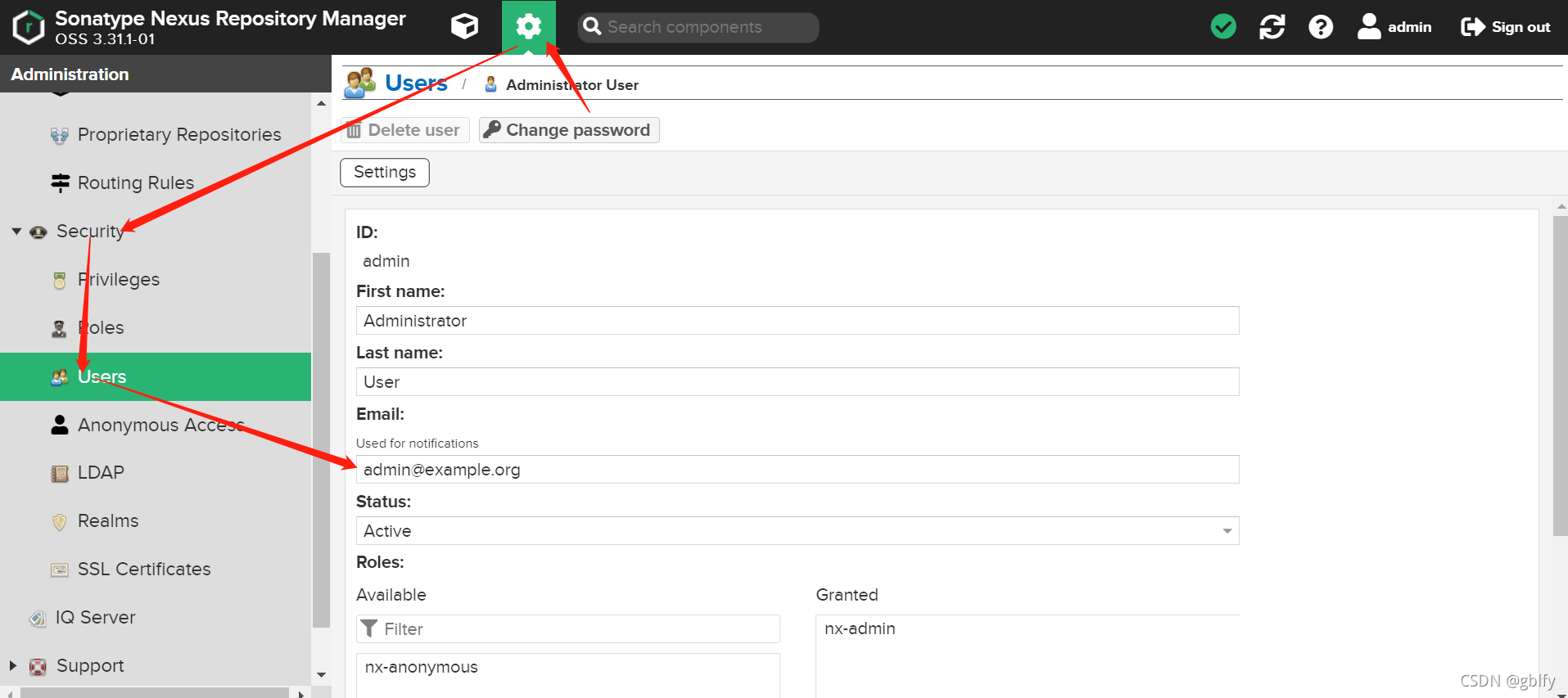
Task: Open the Browse cube icon in header
Action: 464,27
